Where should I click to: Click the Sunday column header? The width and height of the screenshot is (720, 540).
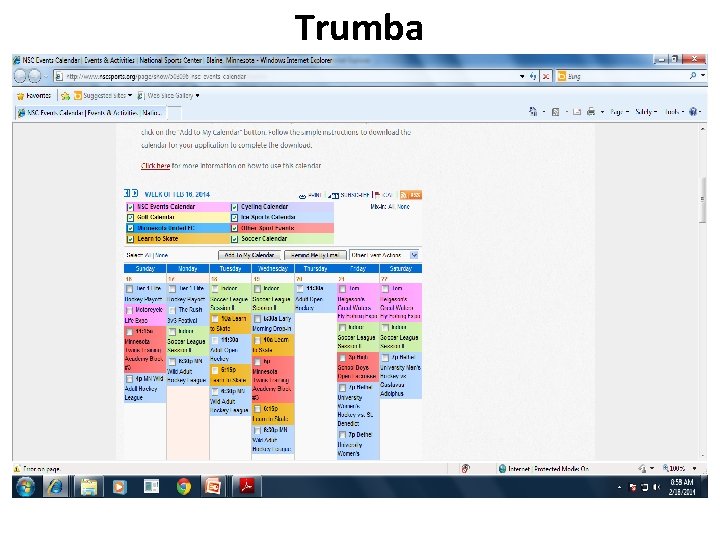[145, 269]
